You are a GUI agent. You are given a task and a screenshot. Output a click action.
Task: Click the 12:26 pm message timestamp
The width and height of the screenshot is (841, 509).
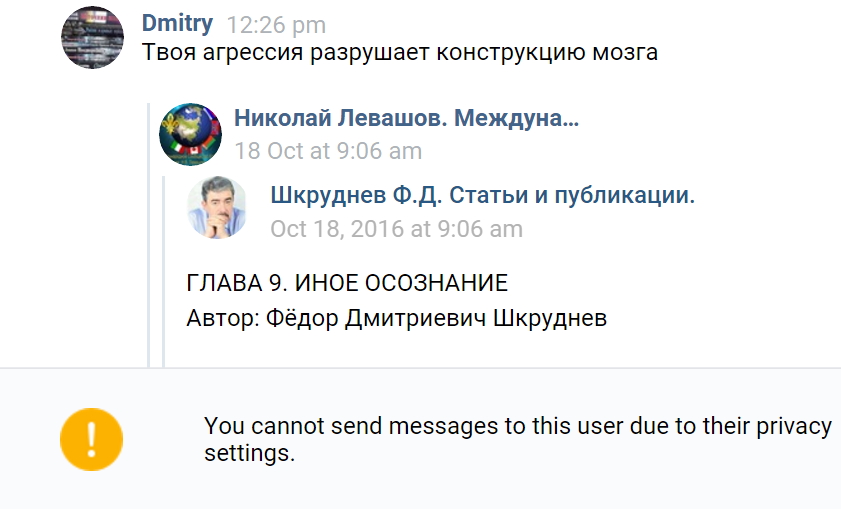276,25
